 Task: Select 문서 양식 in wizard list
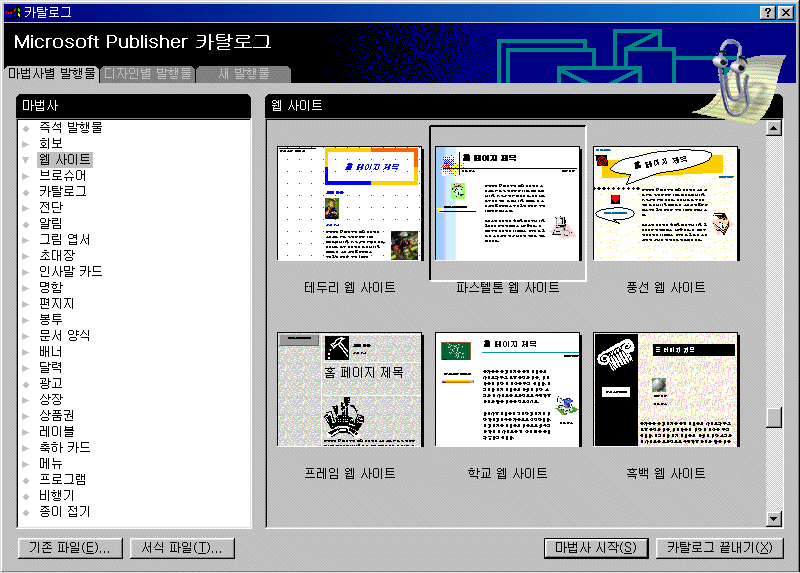coord(65,335)
